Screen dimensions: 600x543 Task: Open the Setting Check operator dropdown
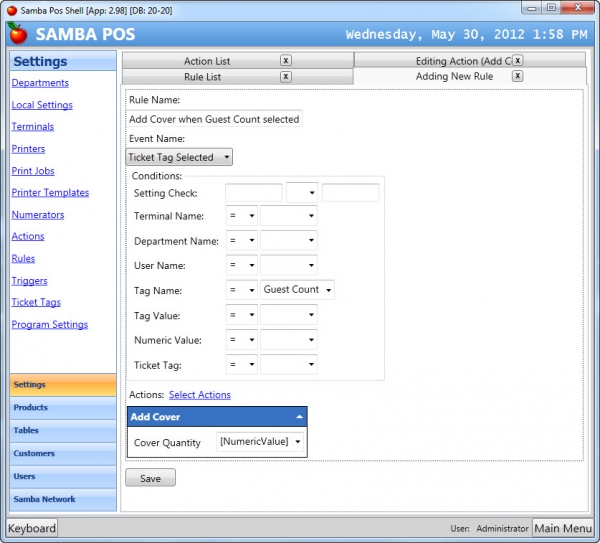pyautogui.click(x=302, y=192)
